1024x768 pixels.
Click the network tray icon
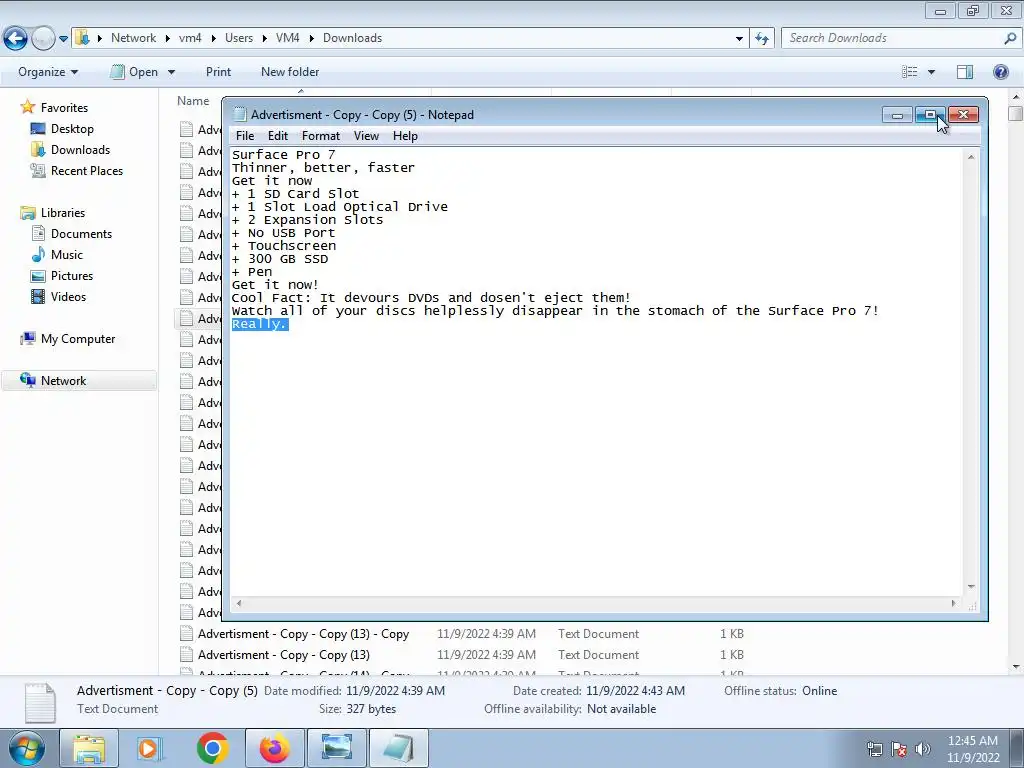(x=874, y=749)
